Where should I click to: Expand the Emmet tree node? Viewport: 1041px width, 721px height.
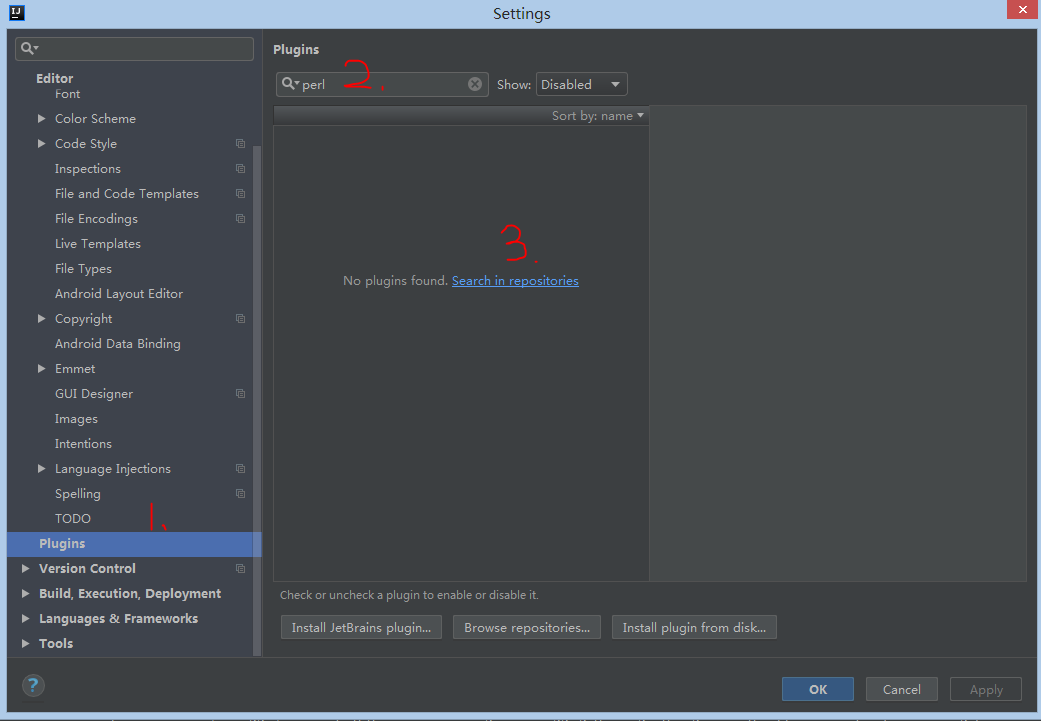coord(41,368)
